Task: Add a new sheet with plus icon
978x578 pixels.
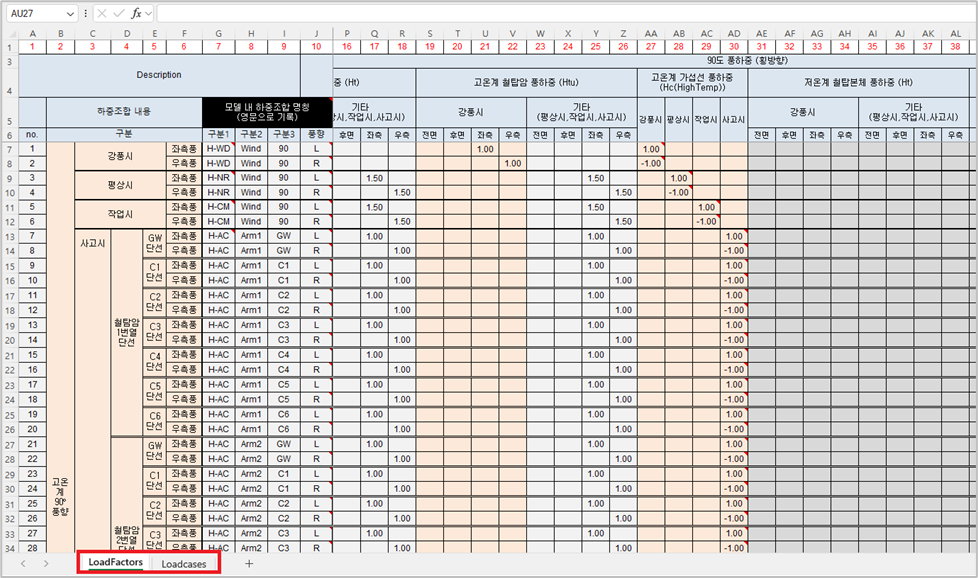Action: coord(249,564)
